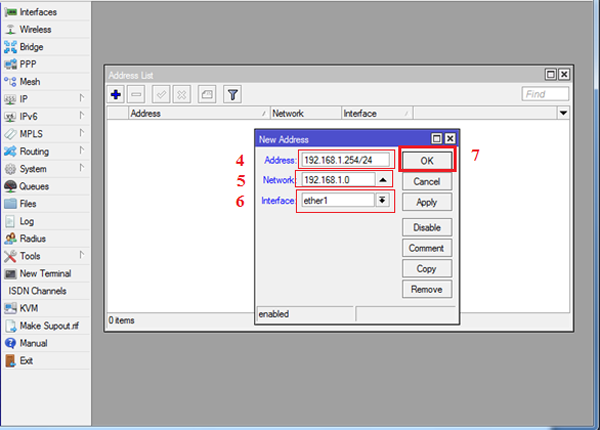Click the Address field with 192.168.1.254/24
This screenshot has width=600, height=430.
point(345,160)
